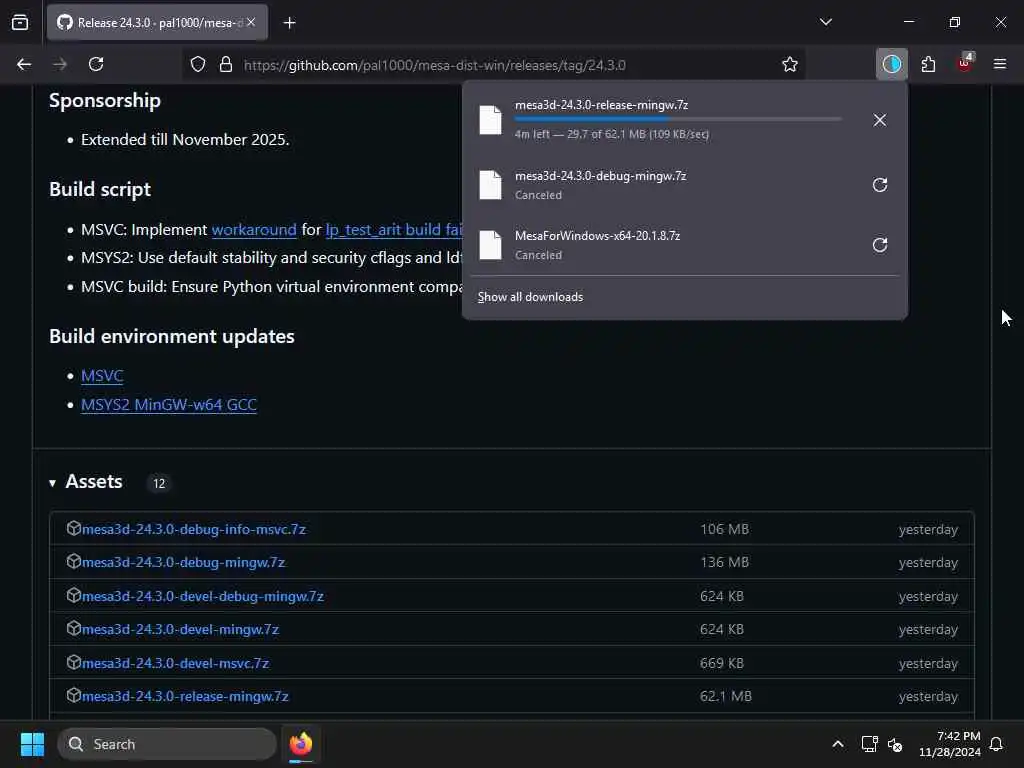Click the Build environment updates heading
Viewport: 1024px width, 768px height.
pyautogui.click(x=172, y=336)
